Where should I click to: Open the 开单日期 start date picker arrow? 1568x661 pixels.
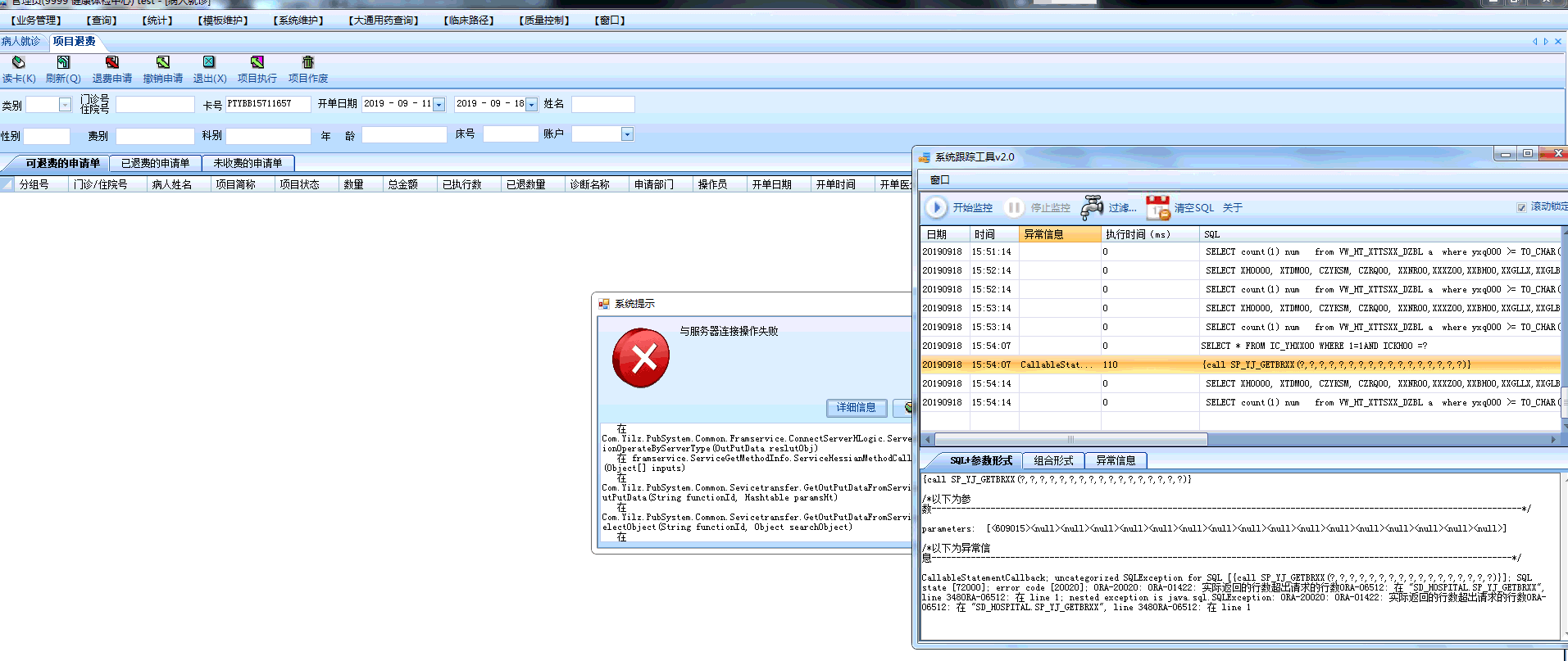pyautogui.click(x=439, y=104)
